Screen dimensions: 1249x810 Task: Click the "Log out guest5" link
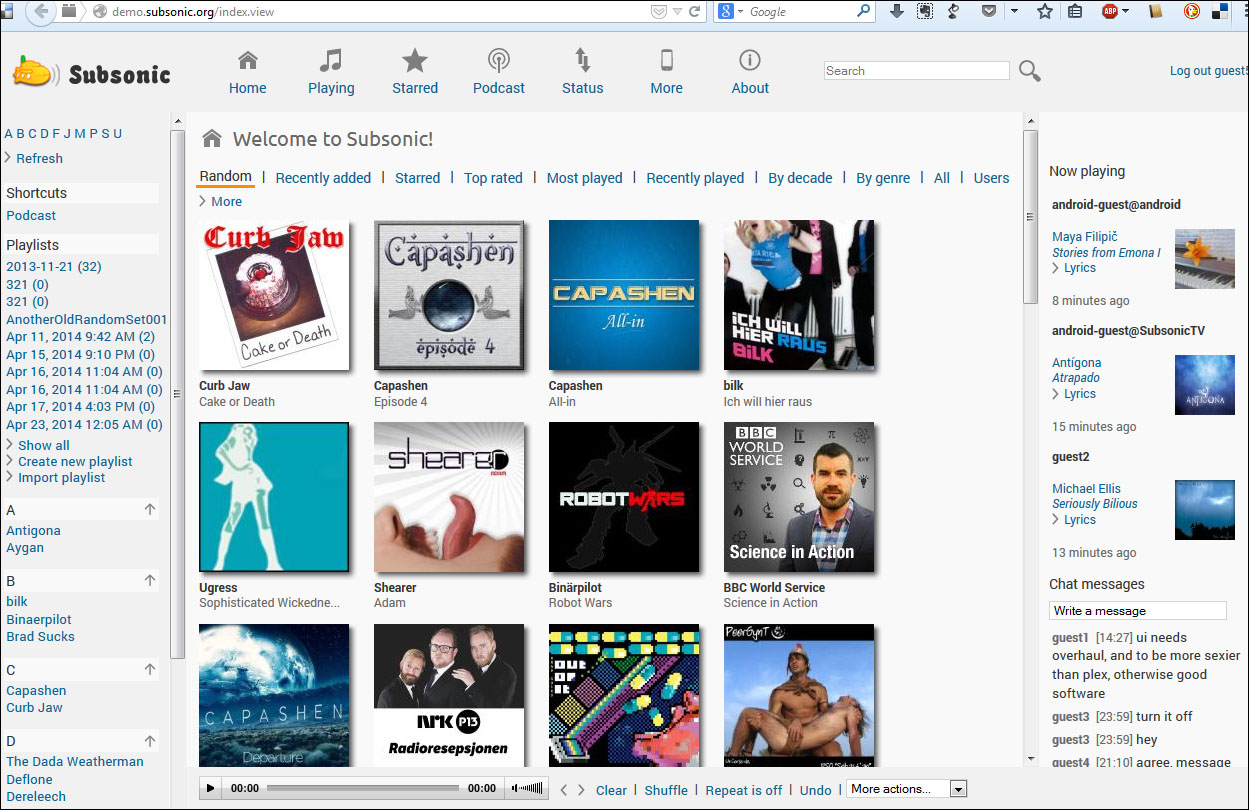point(1209,71)
